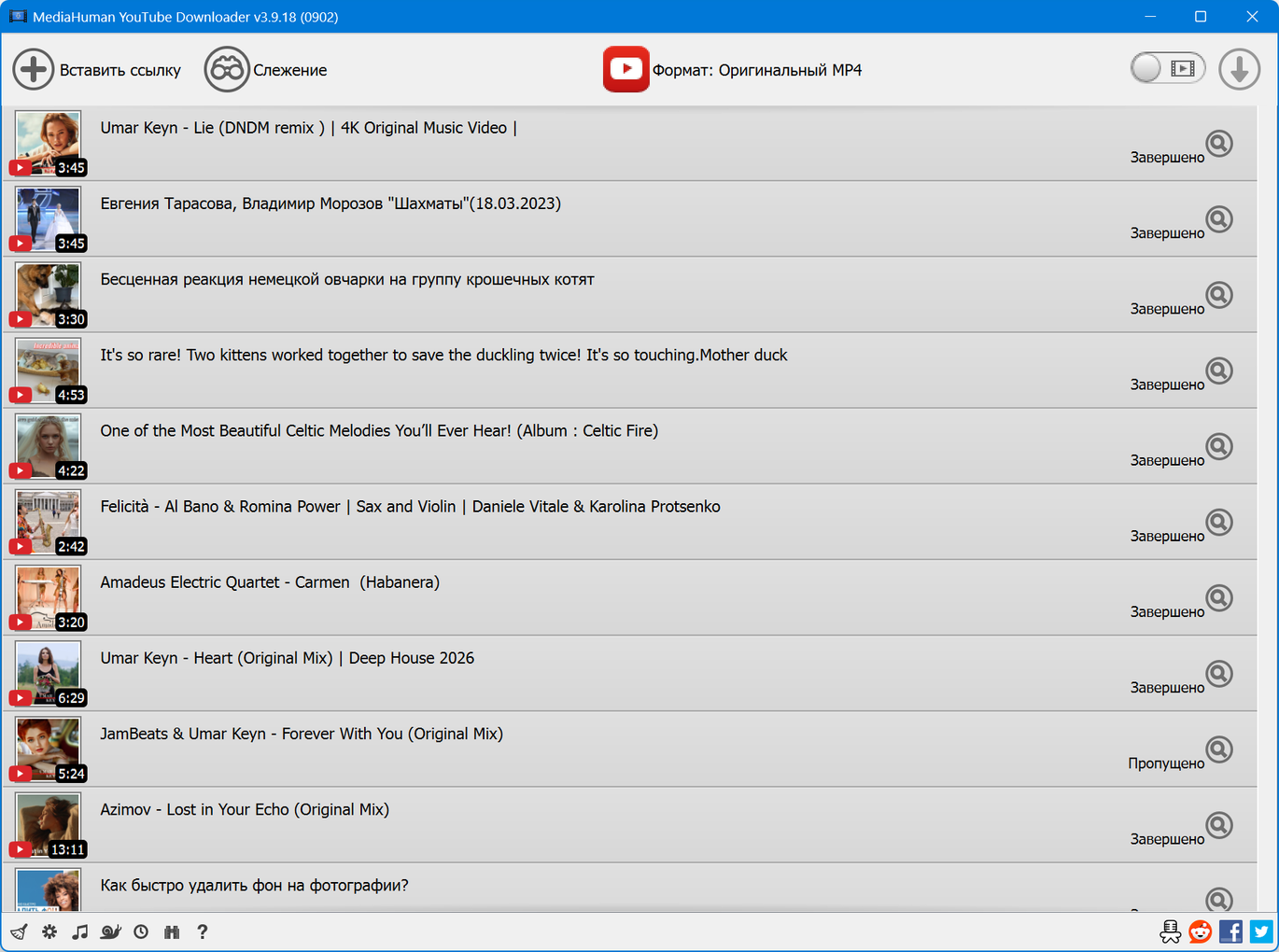
Task: Open the Facebook link icon
Action: pos(1230,931)
